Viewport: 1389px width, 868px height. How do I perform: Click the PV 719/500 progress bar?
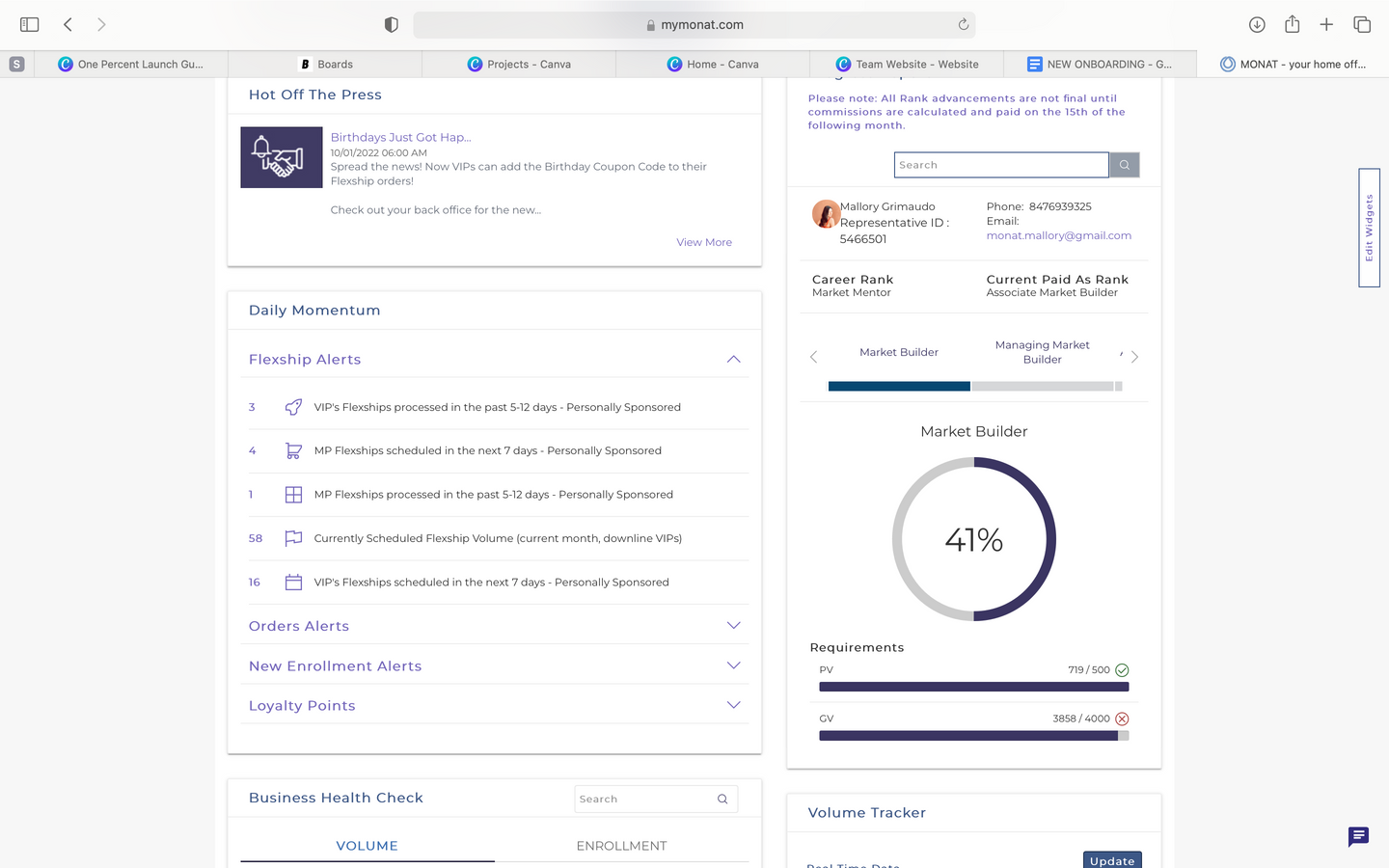[x=973, y=687]
